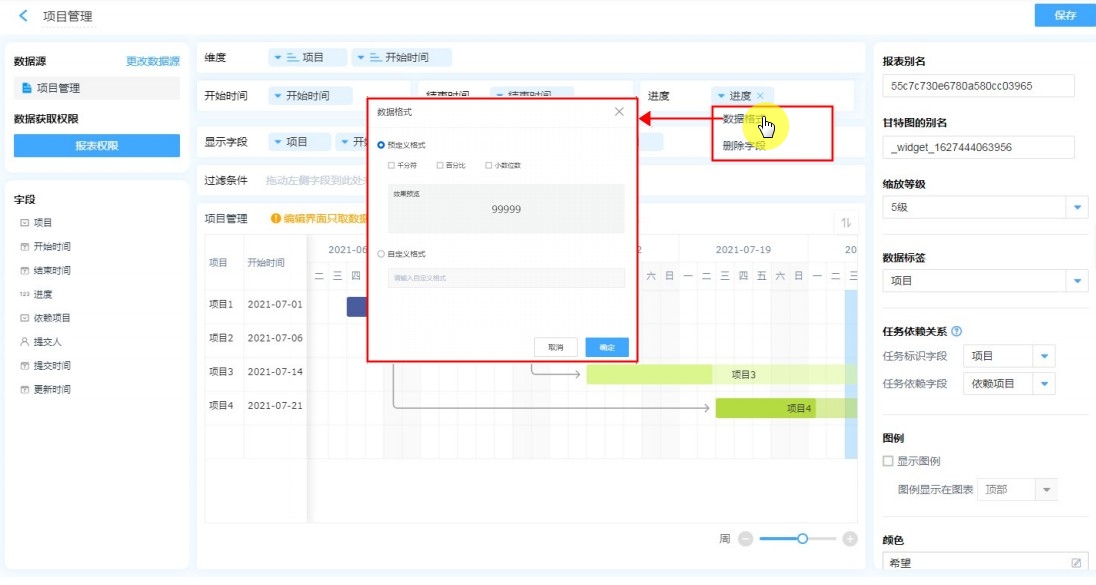
Task: Remove the 进度 field using its X icon
Action: [x=760, y=96]
